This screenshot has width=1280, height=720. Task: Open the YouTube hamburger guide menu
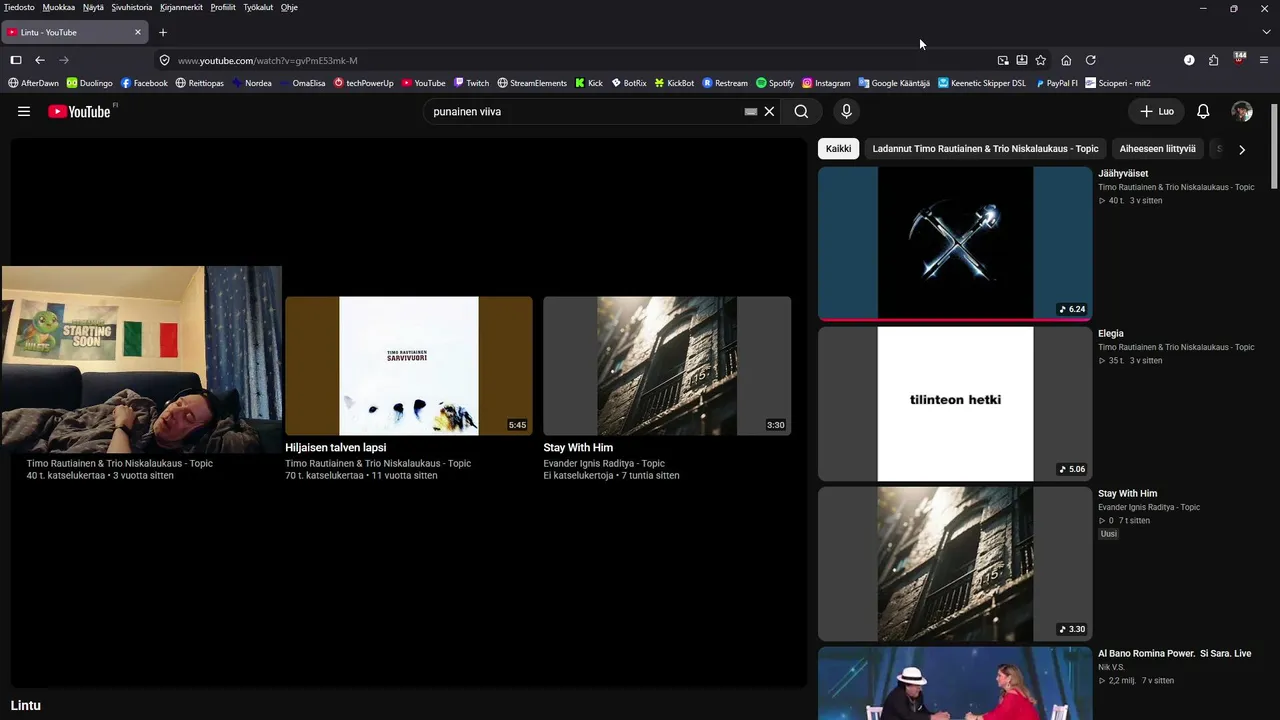[x=24, y=112]
